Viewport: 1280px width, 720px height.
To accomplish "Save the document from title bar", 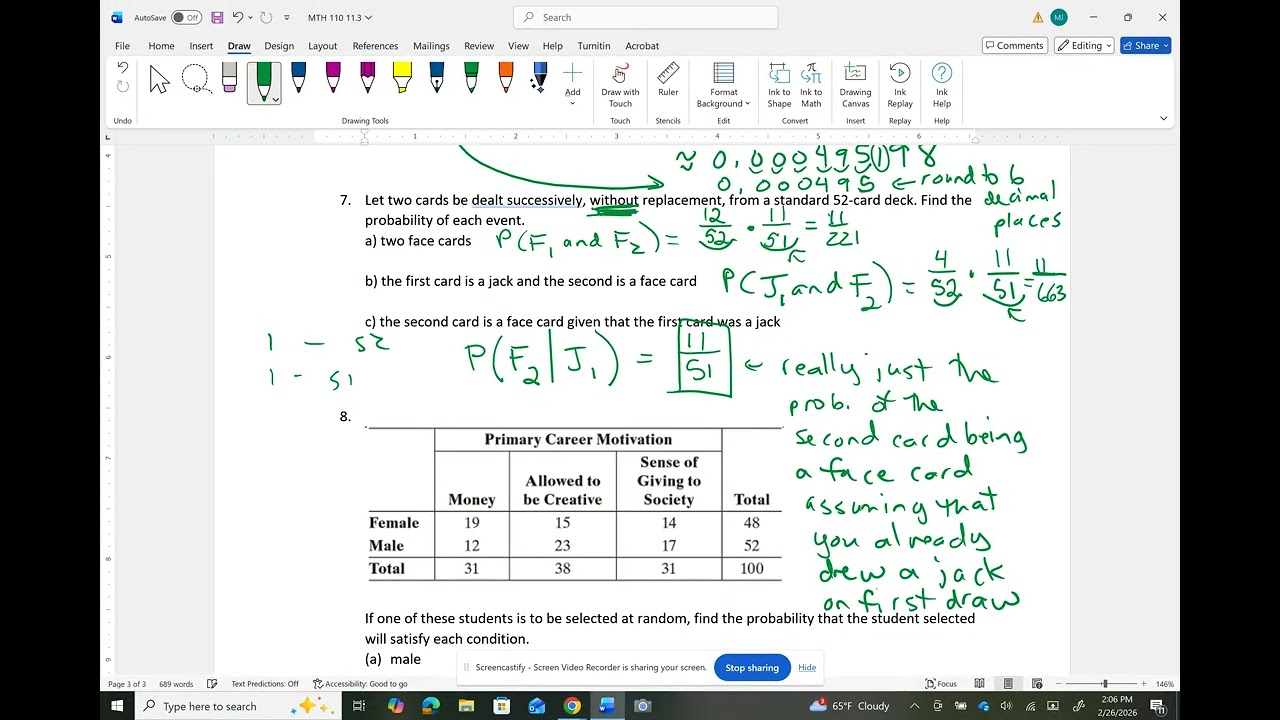I will (217, 17).
